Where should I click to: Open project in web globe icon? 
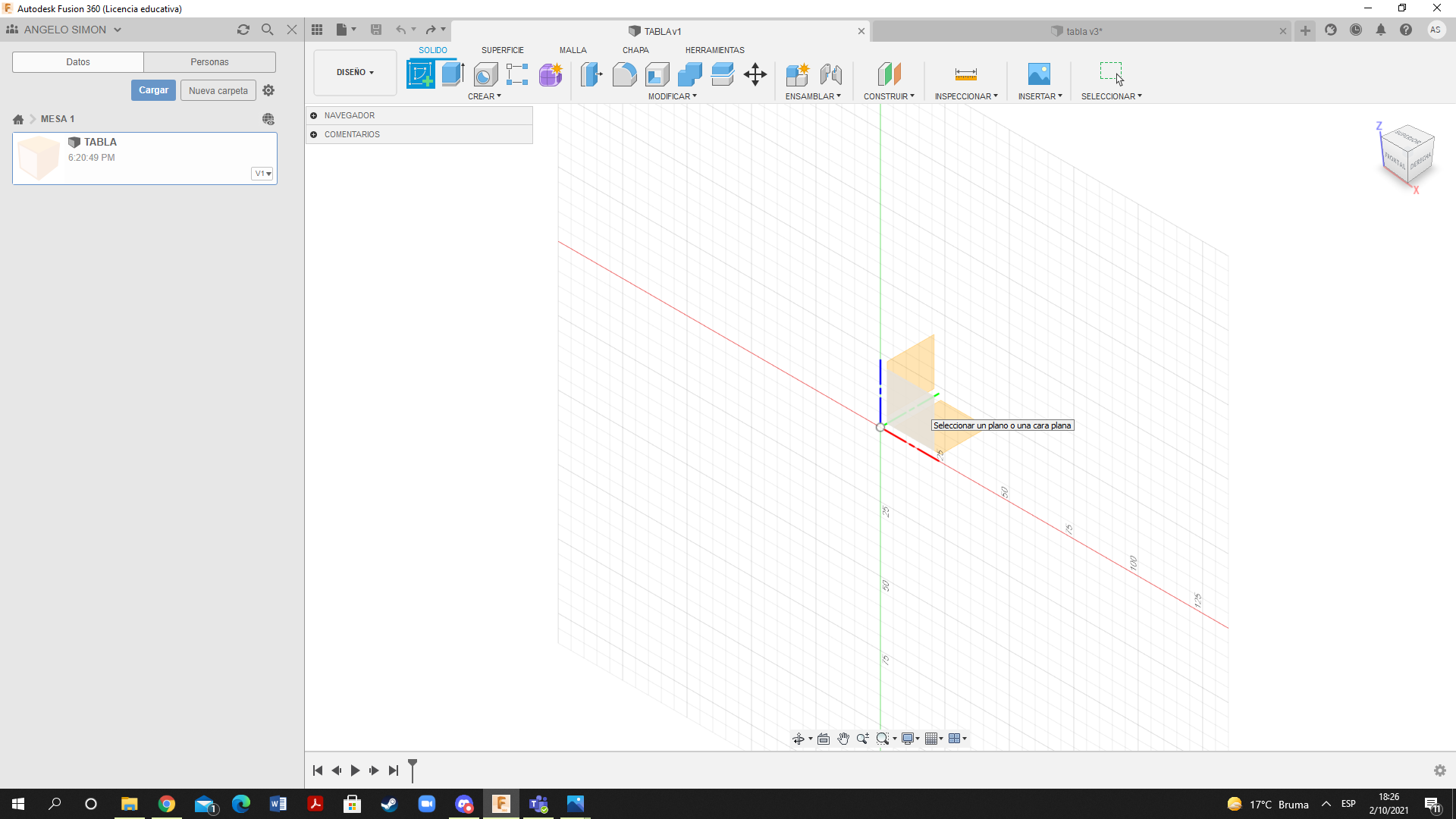click(x=268, y=119)
